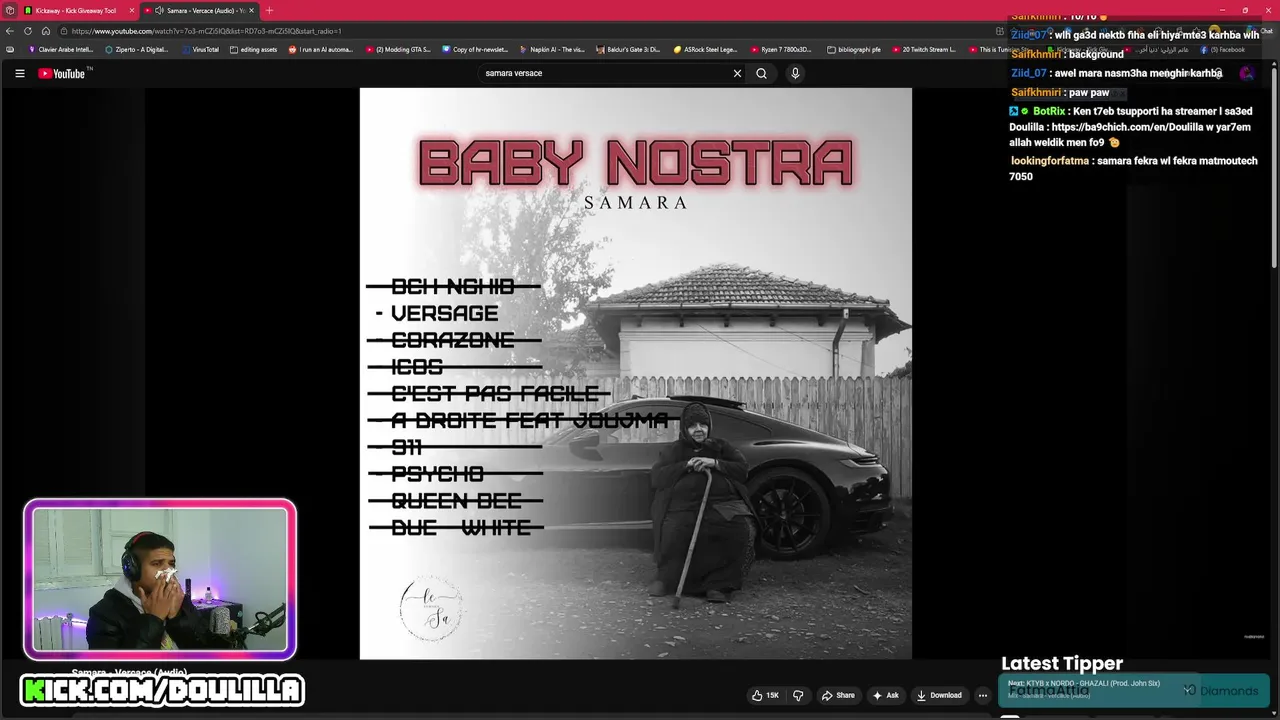Click username lookingforfatma in chat
This screenshot has width=1280, height=720.
pos(1049,160)
